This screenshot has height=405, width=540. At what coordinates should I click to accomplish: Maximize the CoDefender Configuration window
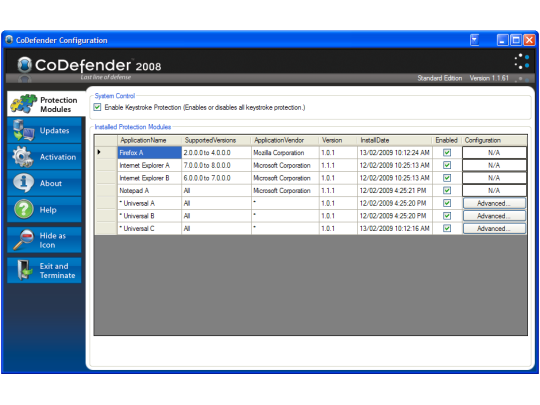tap(516, 40)
